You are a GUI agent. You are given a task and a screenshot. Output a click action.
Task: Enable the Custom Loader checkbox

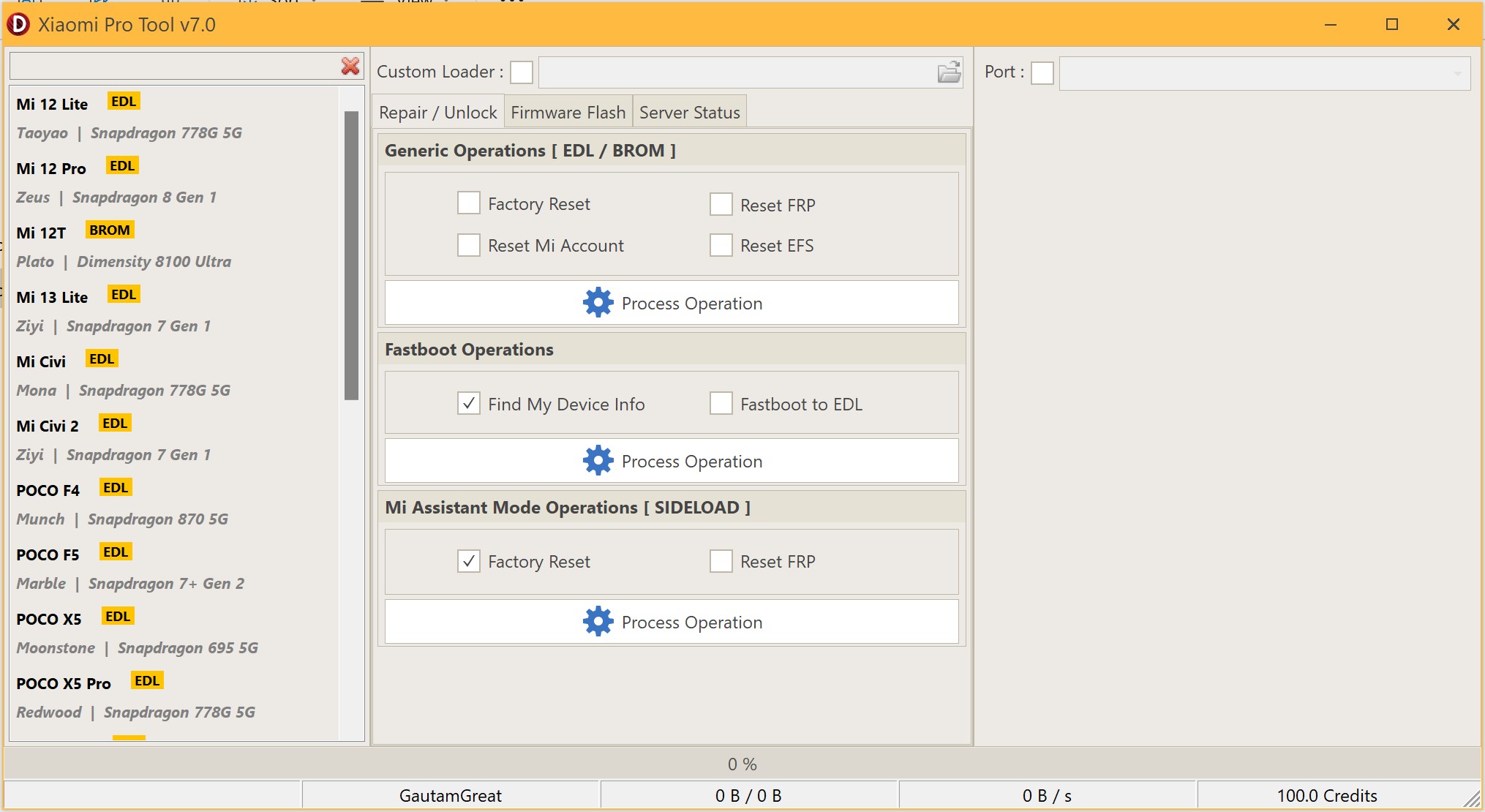coord(522,72)
